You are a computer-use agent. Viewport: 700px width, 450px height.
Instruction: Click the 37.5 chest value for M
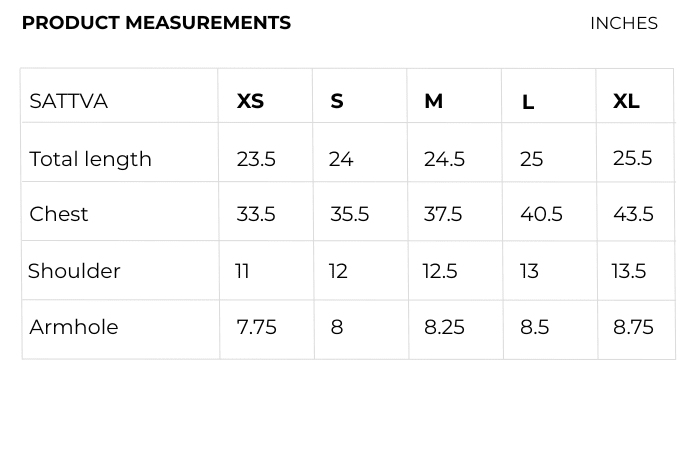tap(443, 214)
